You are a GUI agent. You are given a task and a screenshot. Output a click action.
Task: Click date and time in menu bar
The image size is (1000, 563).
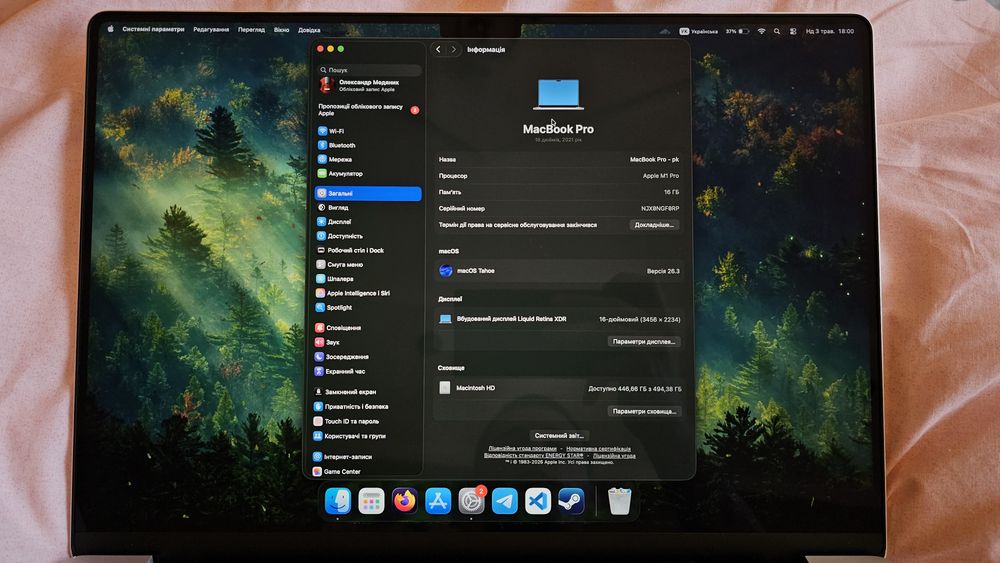click(x=830, y=31)
